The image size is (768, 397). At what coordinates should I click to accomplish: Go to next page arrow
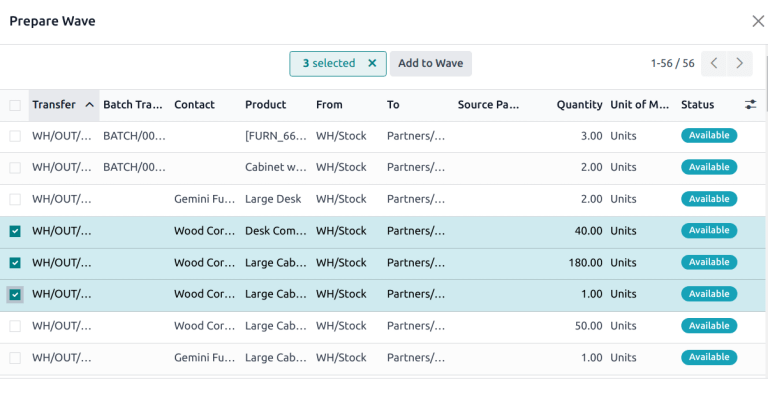pyautogui.click(x=740, y=63)
